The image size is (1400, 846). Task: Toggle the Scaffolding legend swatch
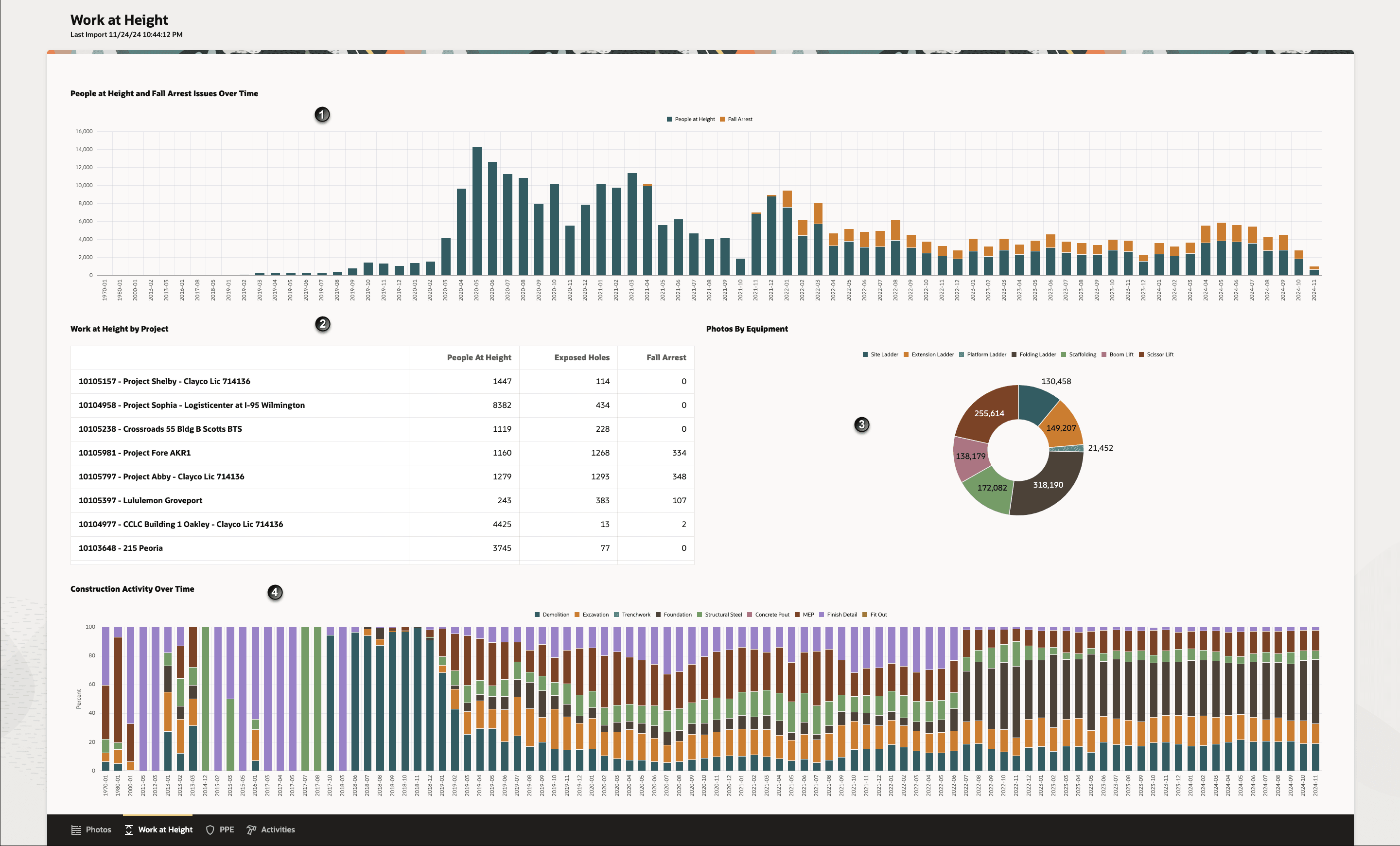click(x=1064, y=354)
